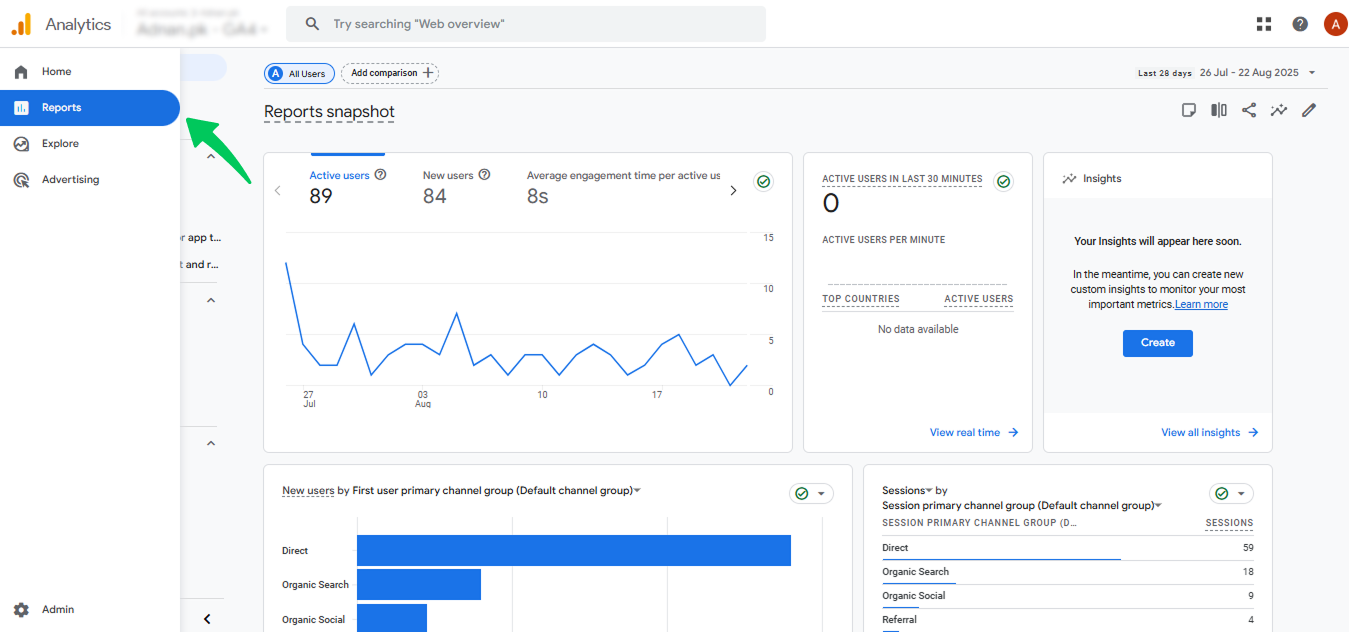The image size is (1349, 632).
Task: Open the Insights trend line icon in toolbar
Action: click(1279, 110)
